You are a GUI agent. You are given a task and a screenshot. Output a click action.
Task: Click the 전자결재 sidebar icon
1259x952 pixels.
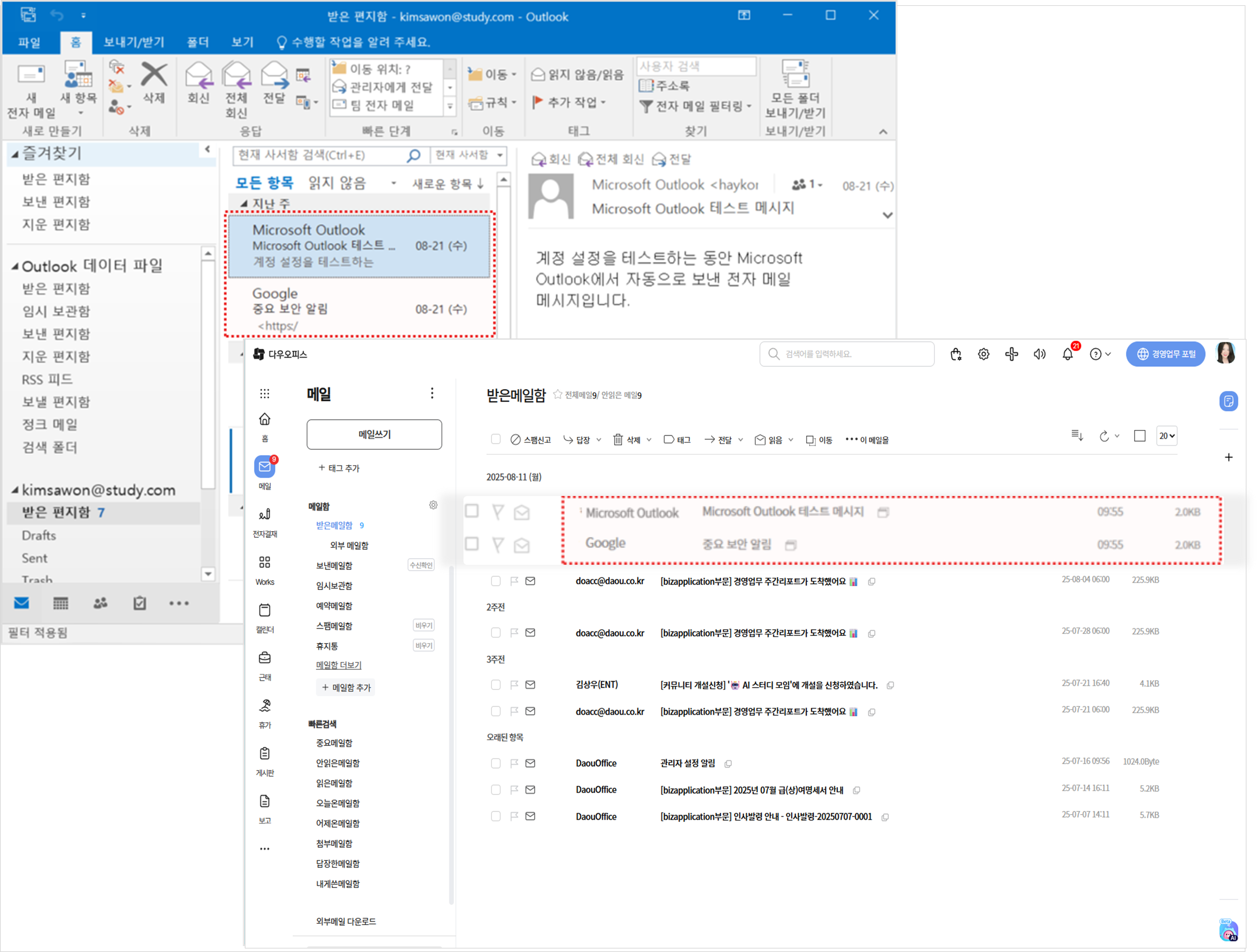click(x=265, y=515)
